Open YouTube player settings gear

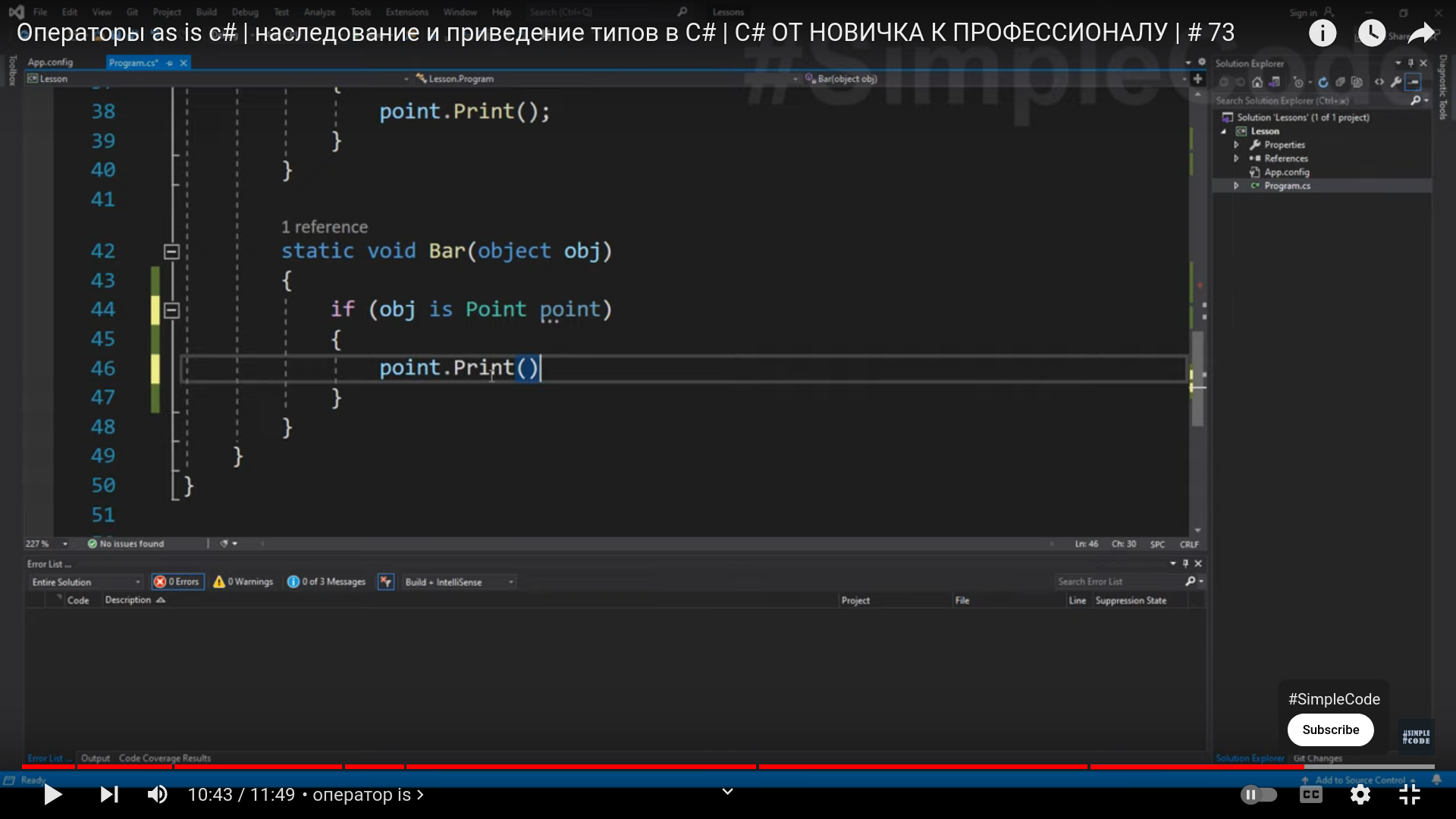click(1360, 794)
